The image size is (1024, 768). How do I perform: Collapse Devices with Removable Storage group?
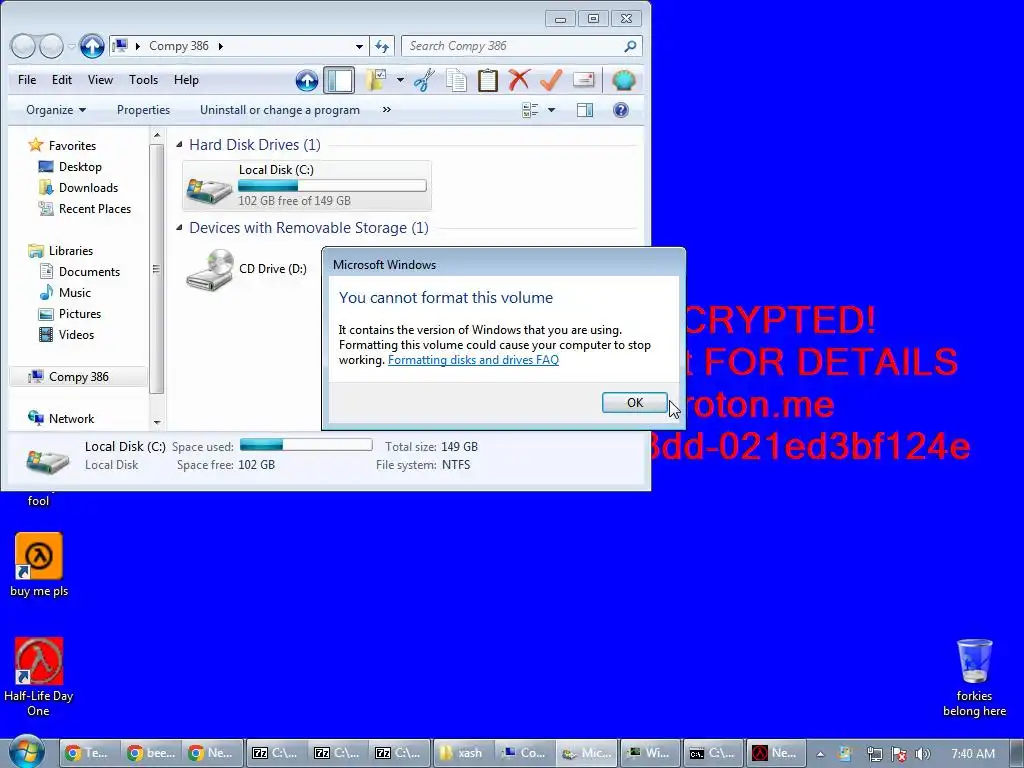pyautogui.click(x=180, y=227)
